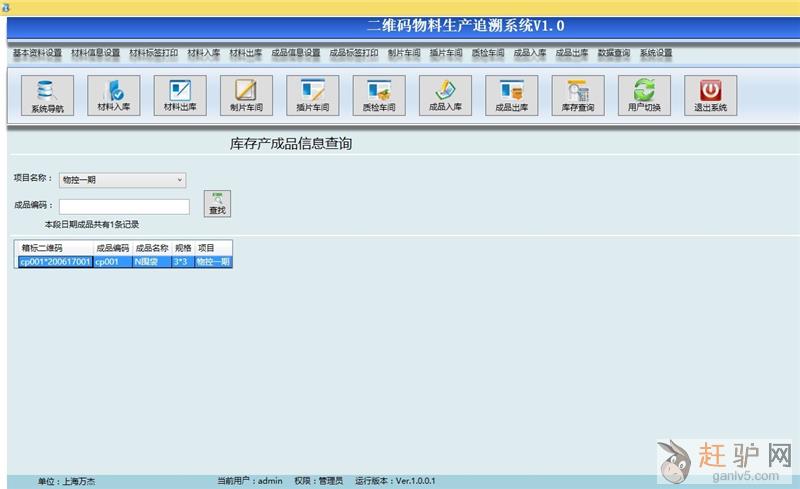The image size is (800, 489).
Task: Focus the 成品编码 input field
Action: coord(124,207)
